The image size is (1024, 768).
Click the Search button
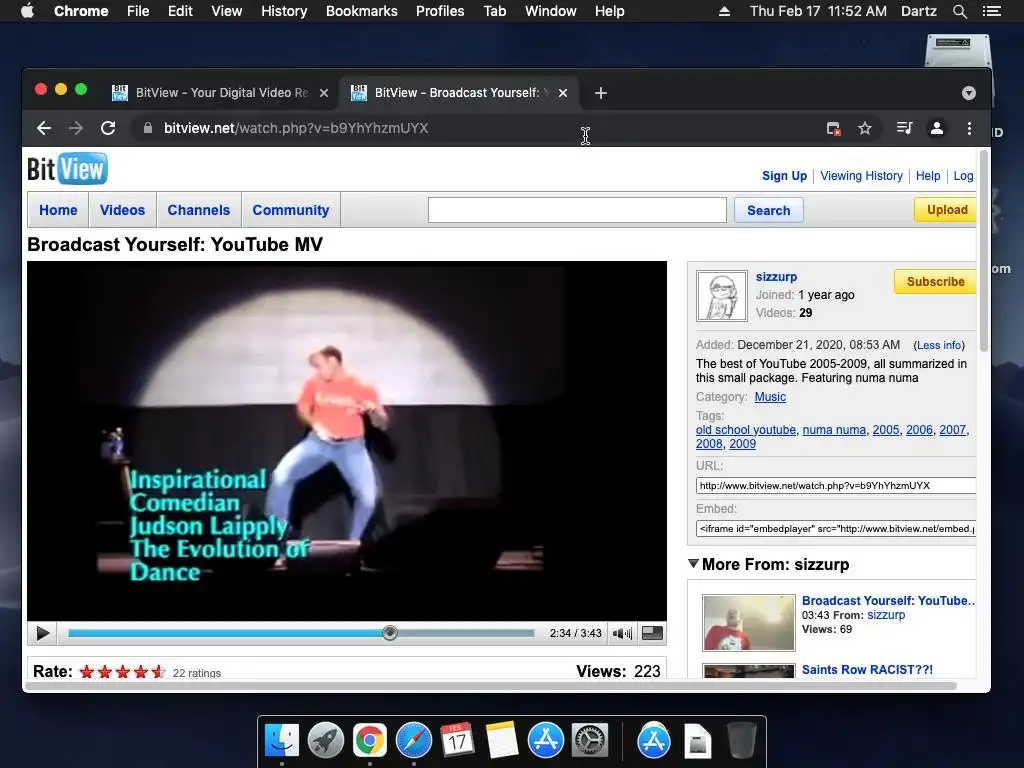click(769, 210)
